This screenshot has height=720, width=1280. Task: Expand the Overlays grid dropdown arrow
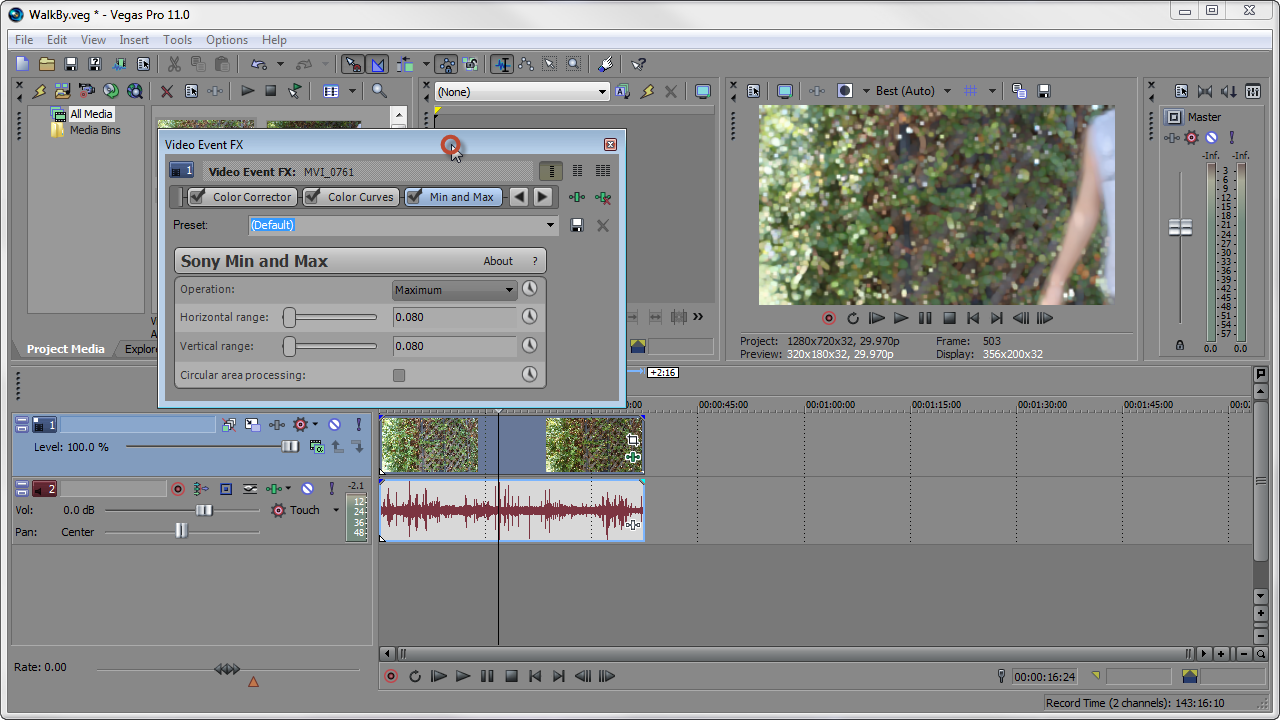[x=992, y=91]
